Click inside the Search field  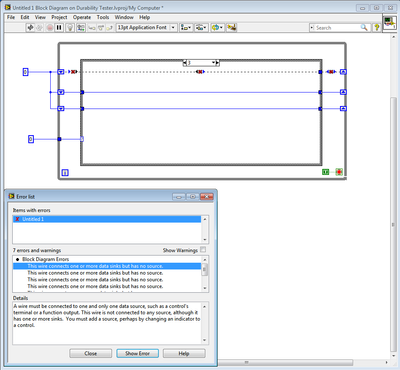[x=336, y=28]
